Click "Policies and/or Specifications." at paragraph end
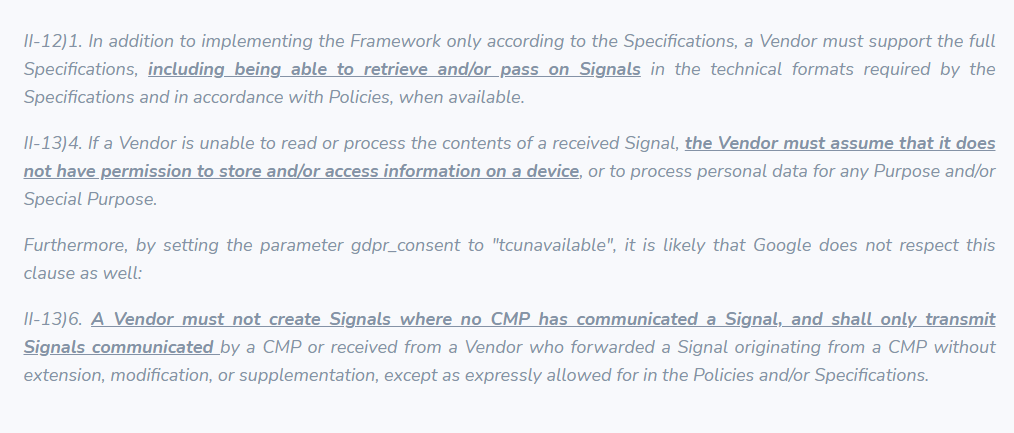The height and width of the screenshot is (433, 1014). [795, 375]
